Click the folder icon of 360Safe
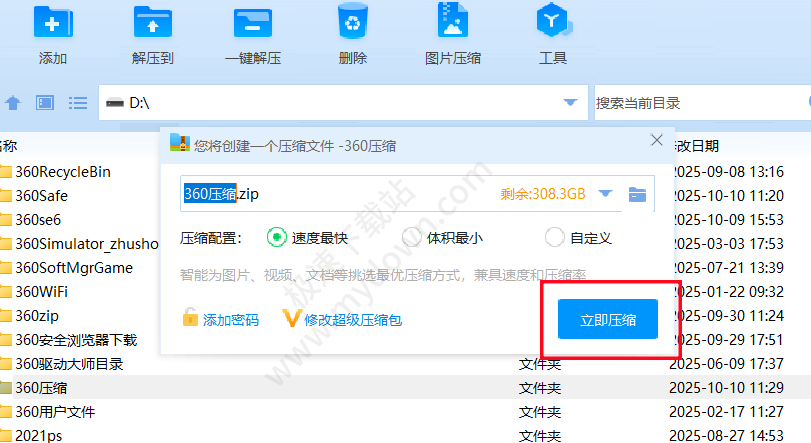This screenshot has height=443, width=811. [x=5, y=195]
